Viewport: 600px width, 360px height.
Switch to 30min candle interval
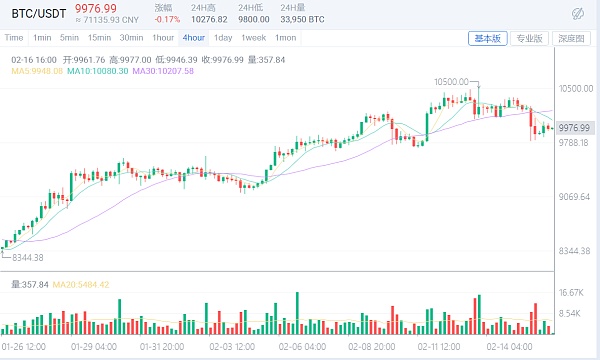[x=131, y=38]
